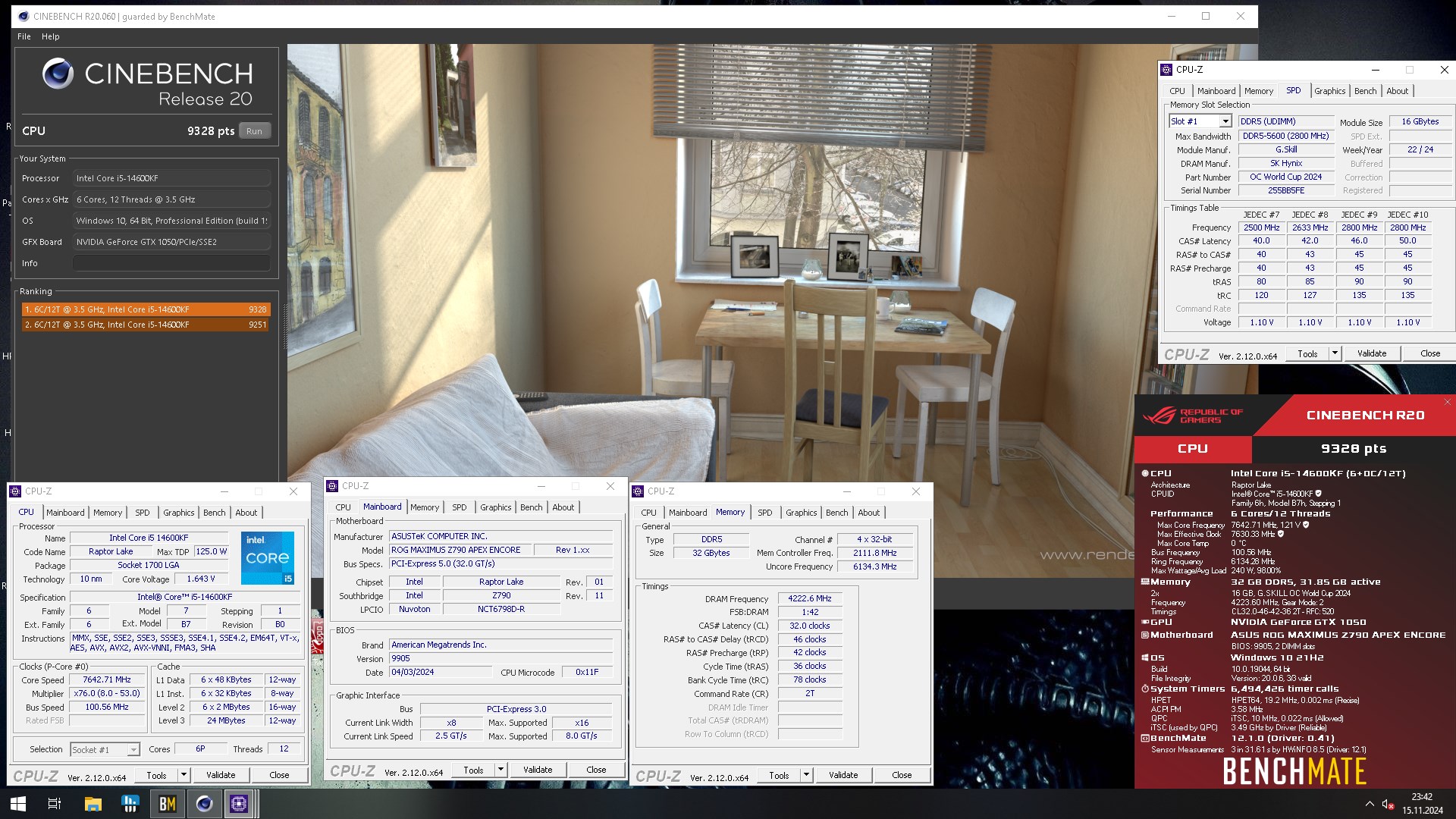Click the BIOS version value 9905
Viewport: 1456px width, 819px height.
coord(500,658)
